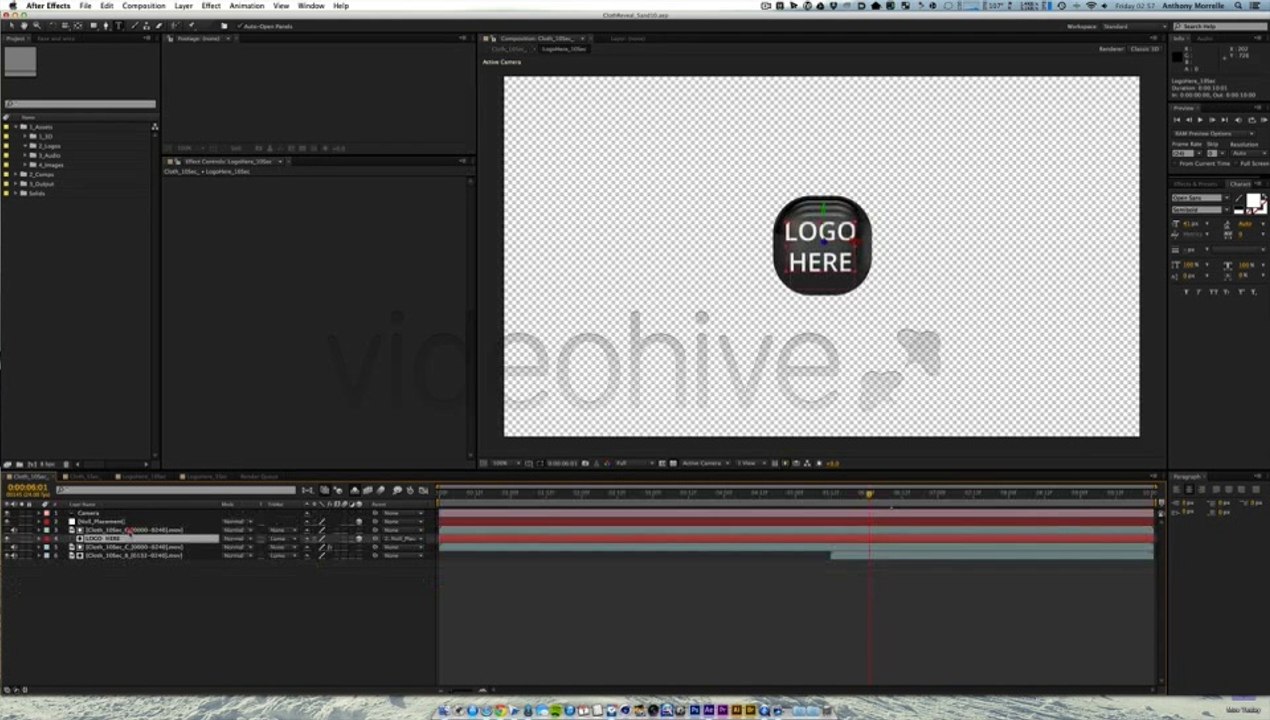Click the timeline motion blur enable icon
This screenshot has width=1270, height=720.
(380, 490)
